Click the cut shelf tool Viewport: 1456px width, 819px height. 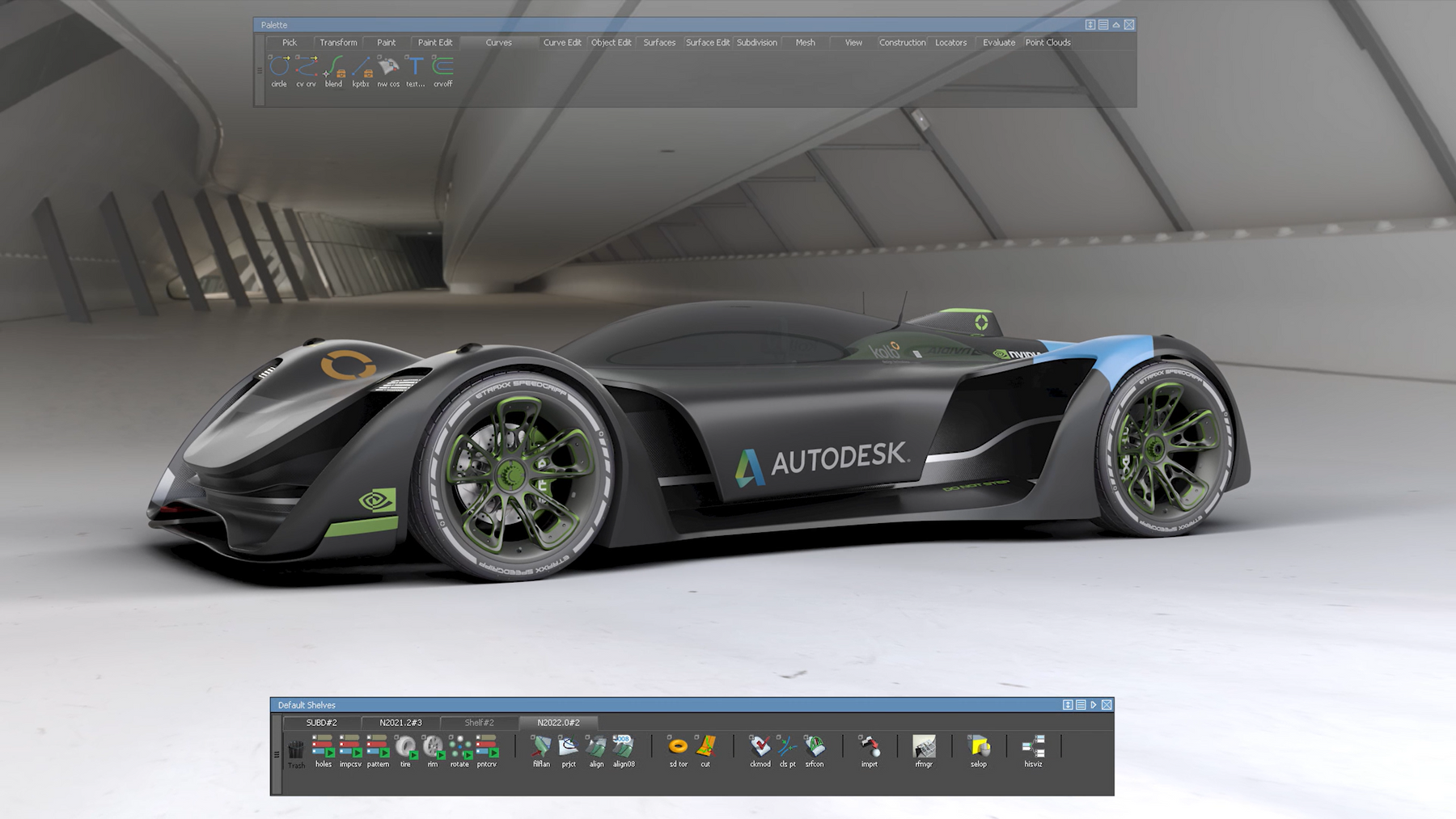[705, 746]
